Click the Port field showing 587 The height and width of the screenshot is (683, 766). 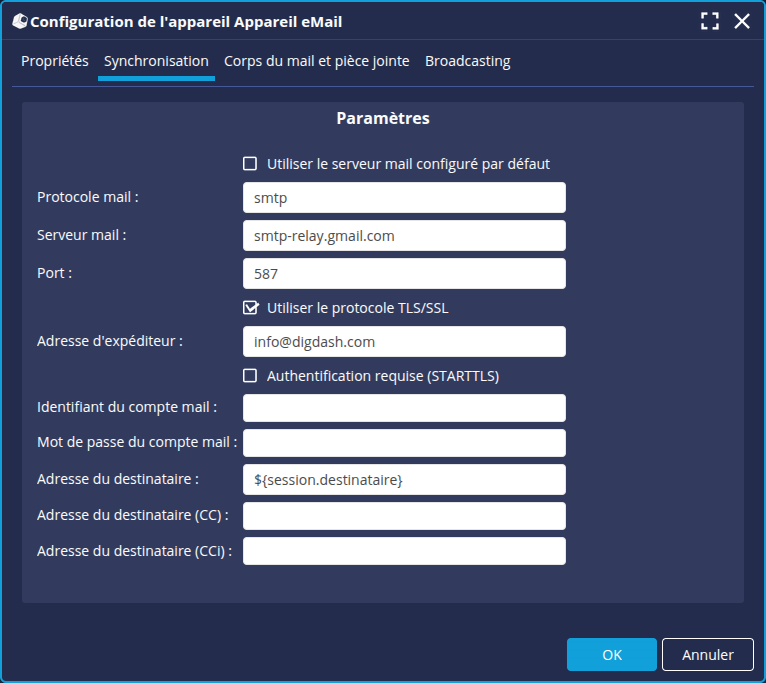tap(404, 274)
